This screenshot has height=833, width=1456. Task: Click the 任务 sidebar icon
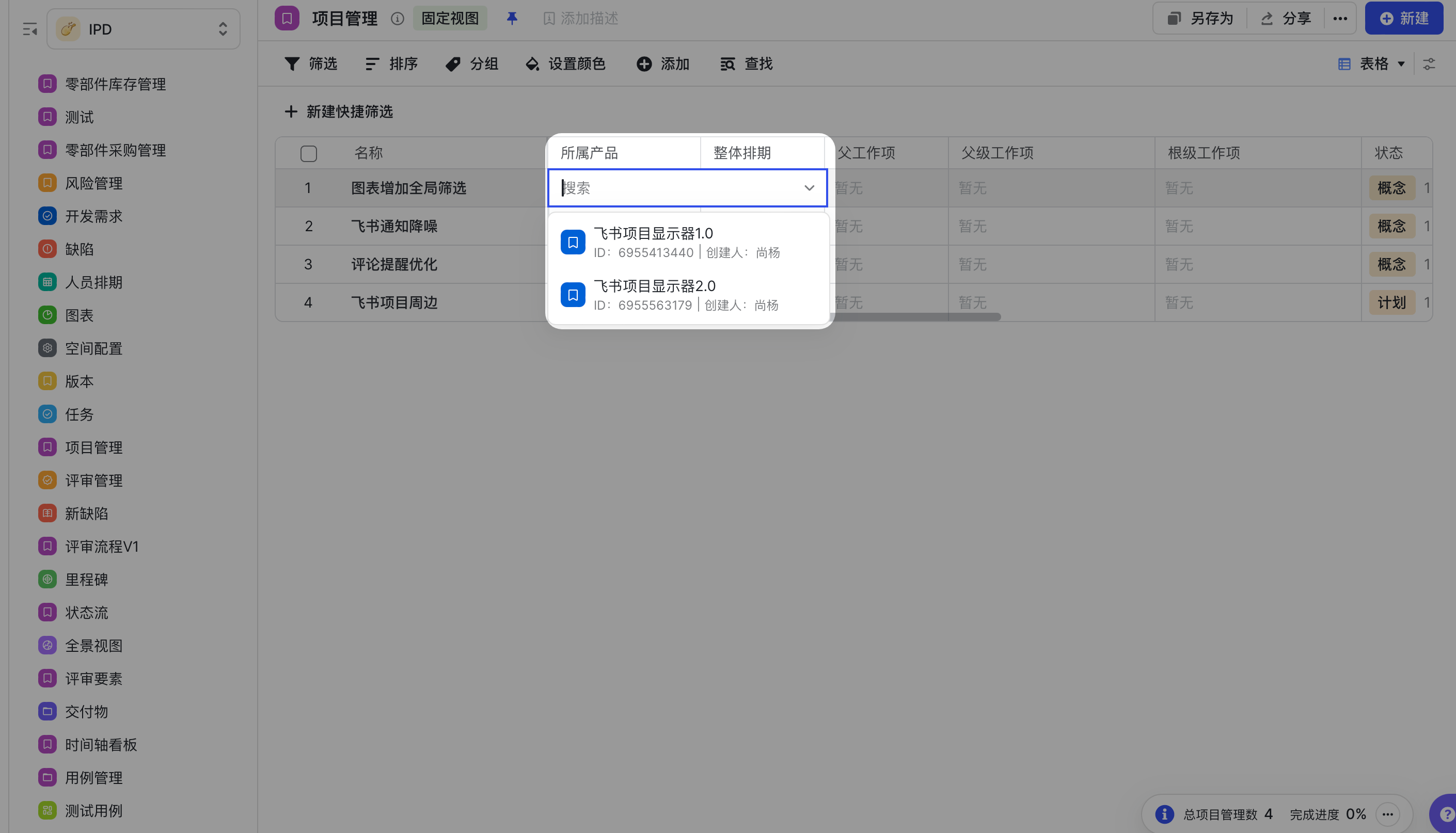pos(48,414)
